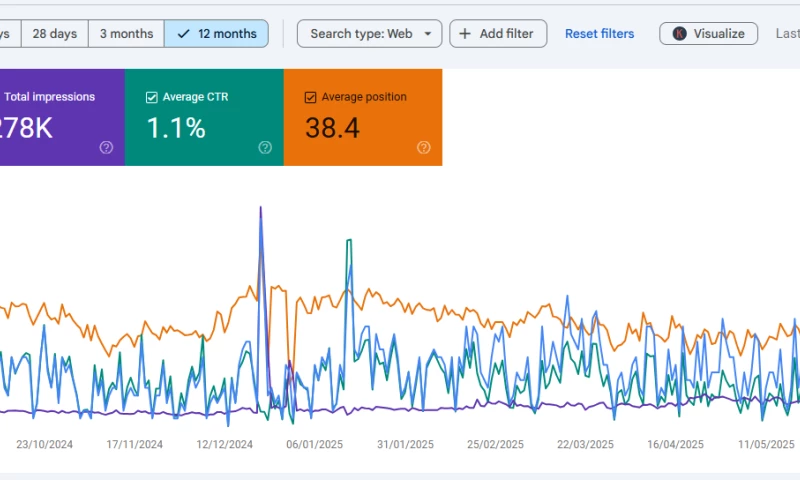
Task: Open the Average CTR help icon
Action: point(265,147)
